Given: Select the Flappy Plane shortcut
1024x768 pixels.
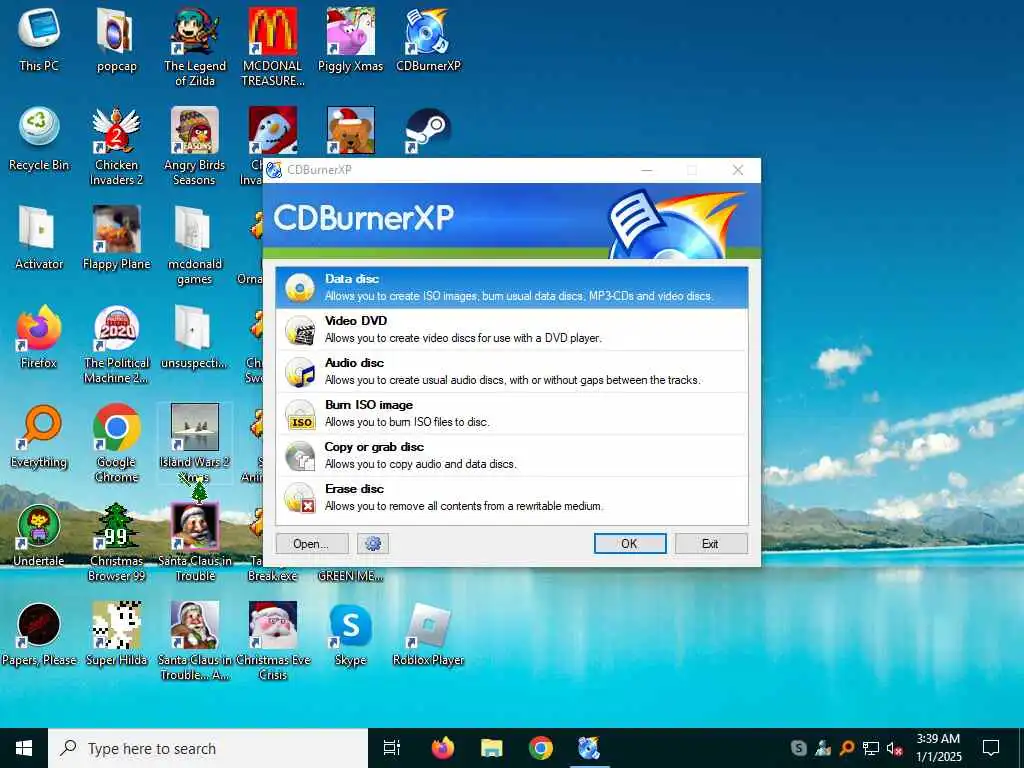Looking at the screenshot, I should [x=116, y=238].
